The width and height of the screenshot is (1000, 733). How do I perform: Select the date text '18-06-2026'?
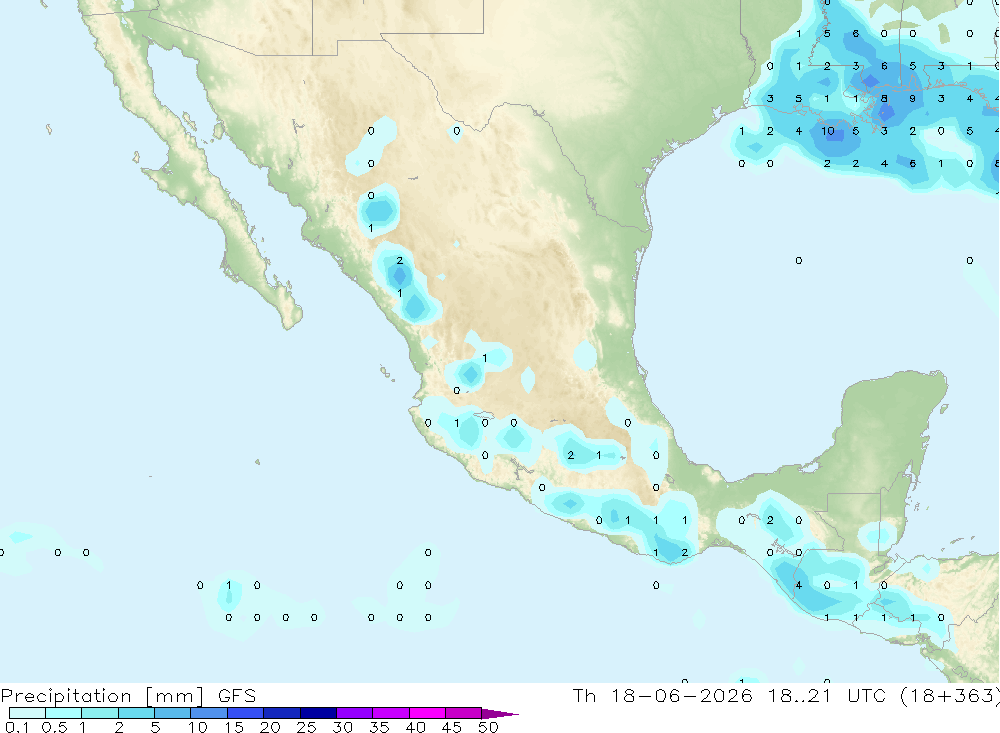tap(682, 695)
